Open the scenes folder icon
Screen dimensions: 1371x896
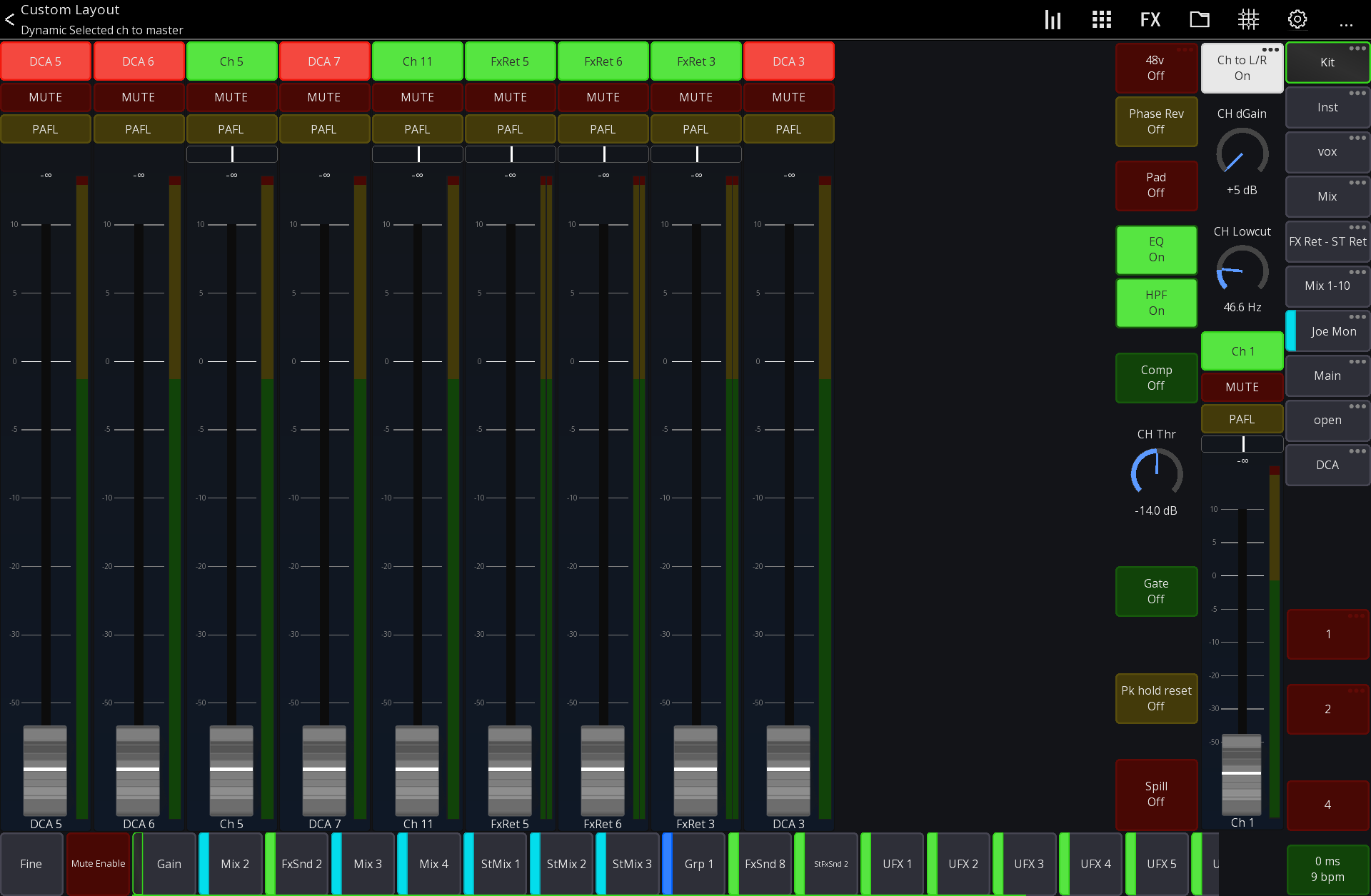[1200, 19]
